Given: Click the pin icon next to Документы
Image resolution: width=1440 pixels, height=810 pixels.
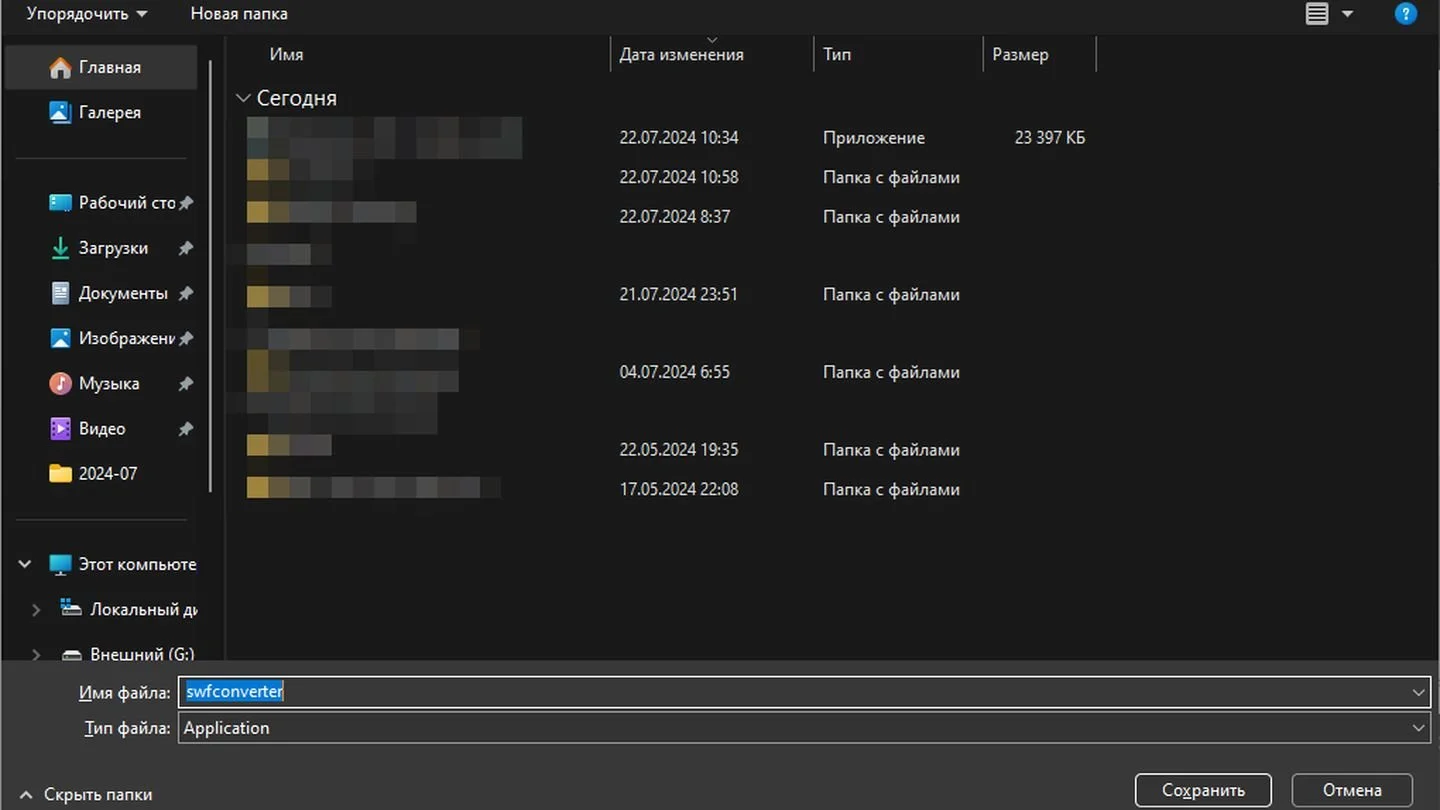Looking at the screenshot, I should tap(185, 294).
